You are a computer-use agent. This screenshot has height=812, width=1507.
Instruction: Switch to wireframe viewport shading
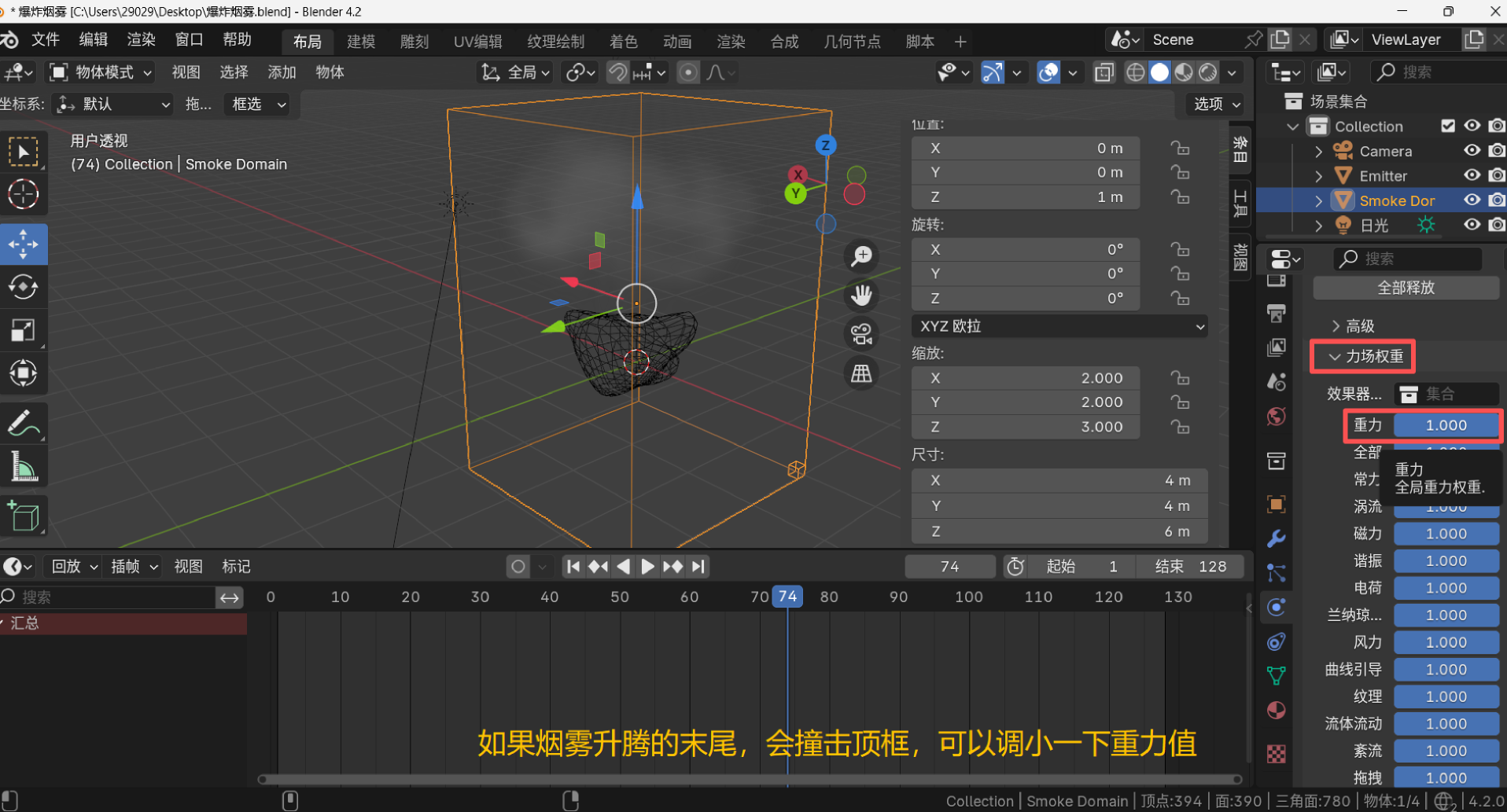pyautogui.click(x=1135, y=72)
